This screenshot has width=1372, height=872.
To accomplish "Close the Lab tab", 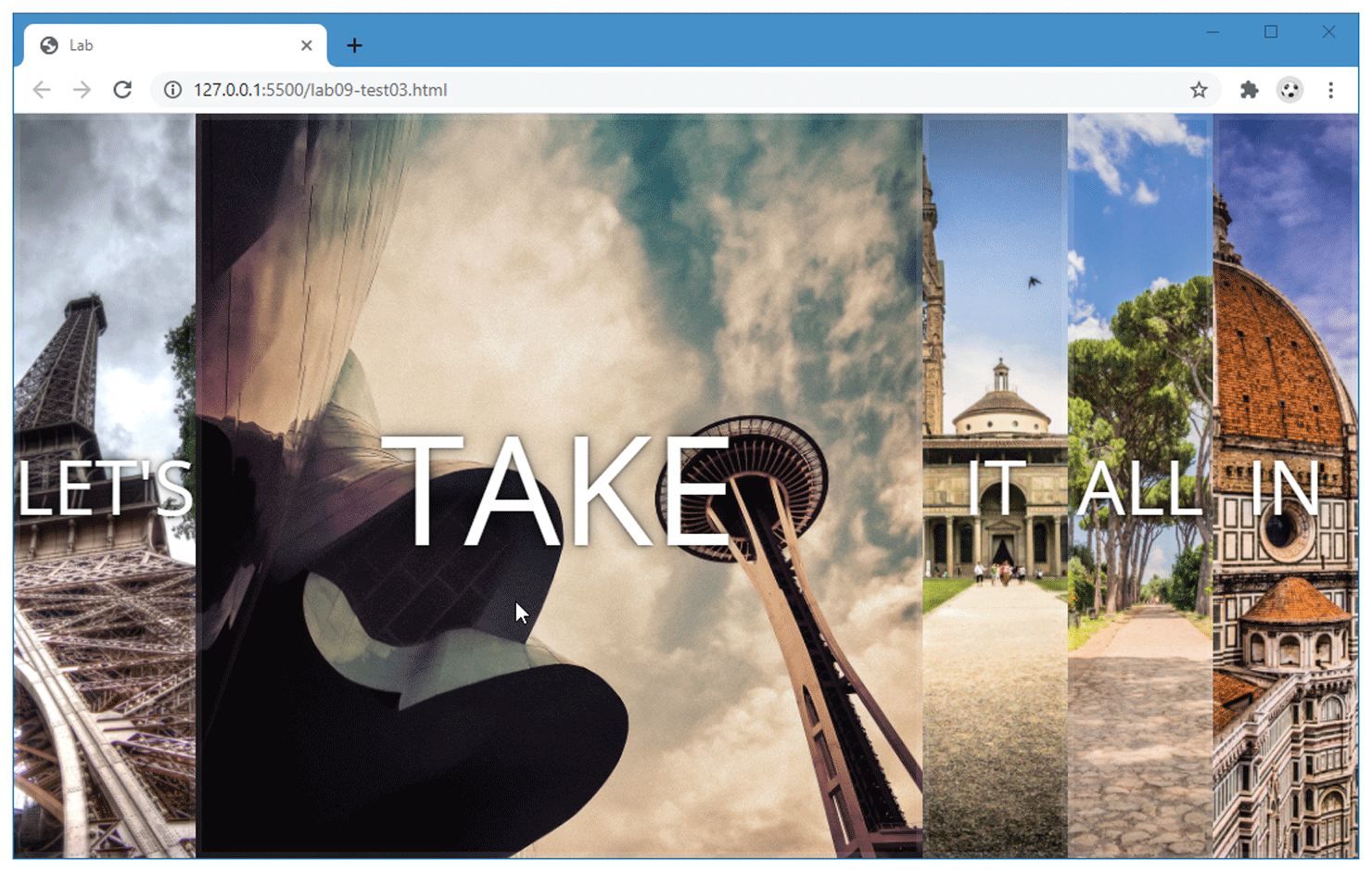I will [x=307, y=45].
